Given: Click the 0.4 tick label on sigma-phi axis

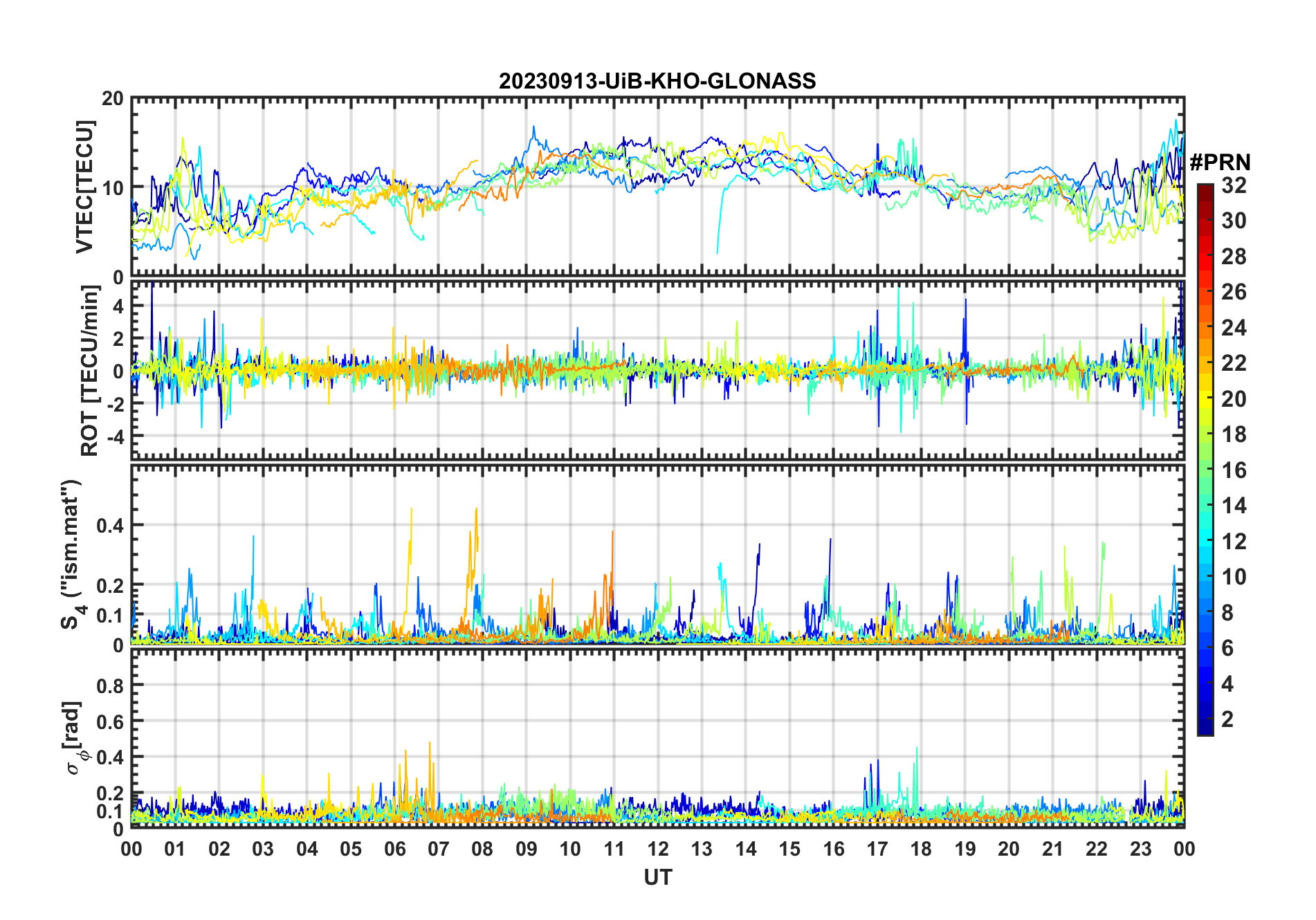Looking at the screenshot, I should [111, 757].
